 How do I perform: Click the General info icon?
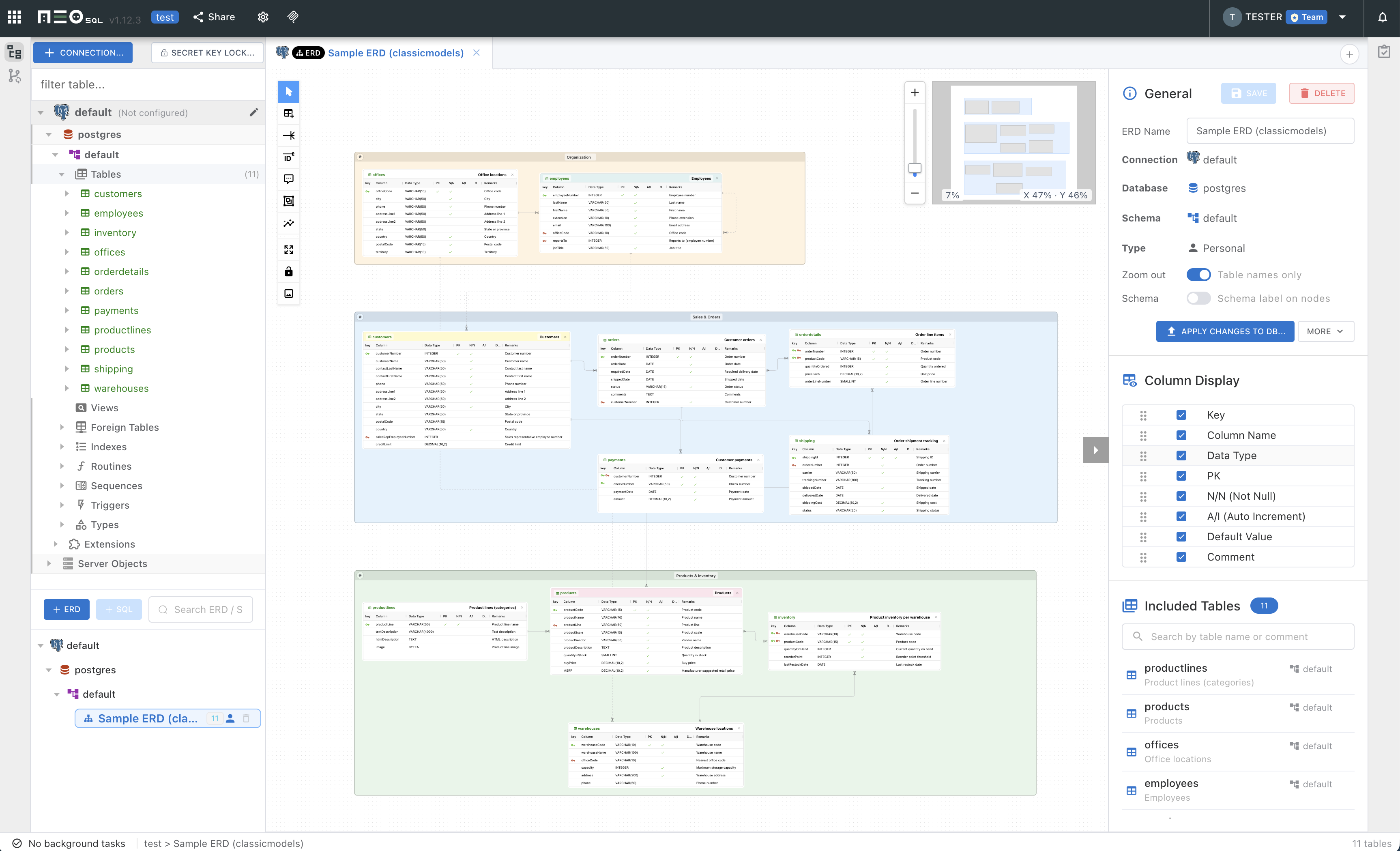tap(1129, 93)
